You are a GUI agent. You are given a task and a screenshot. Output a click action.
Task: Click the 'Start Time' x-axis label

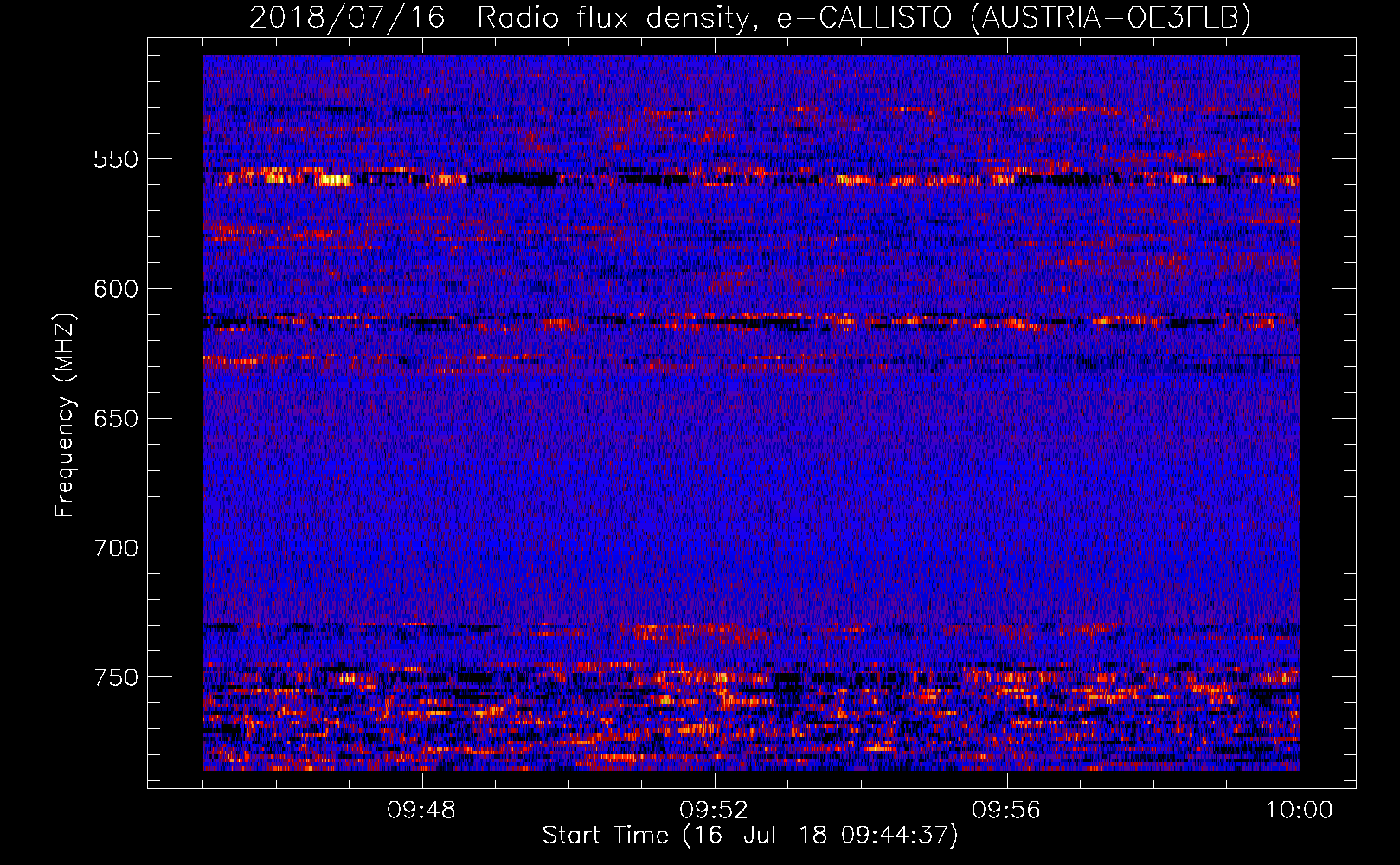[x=750, y=836]
